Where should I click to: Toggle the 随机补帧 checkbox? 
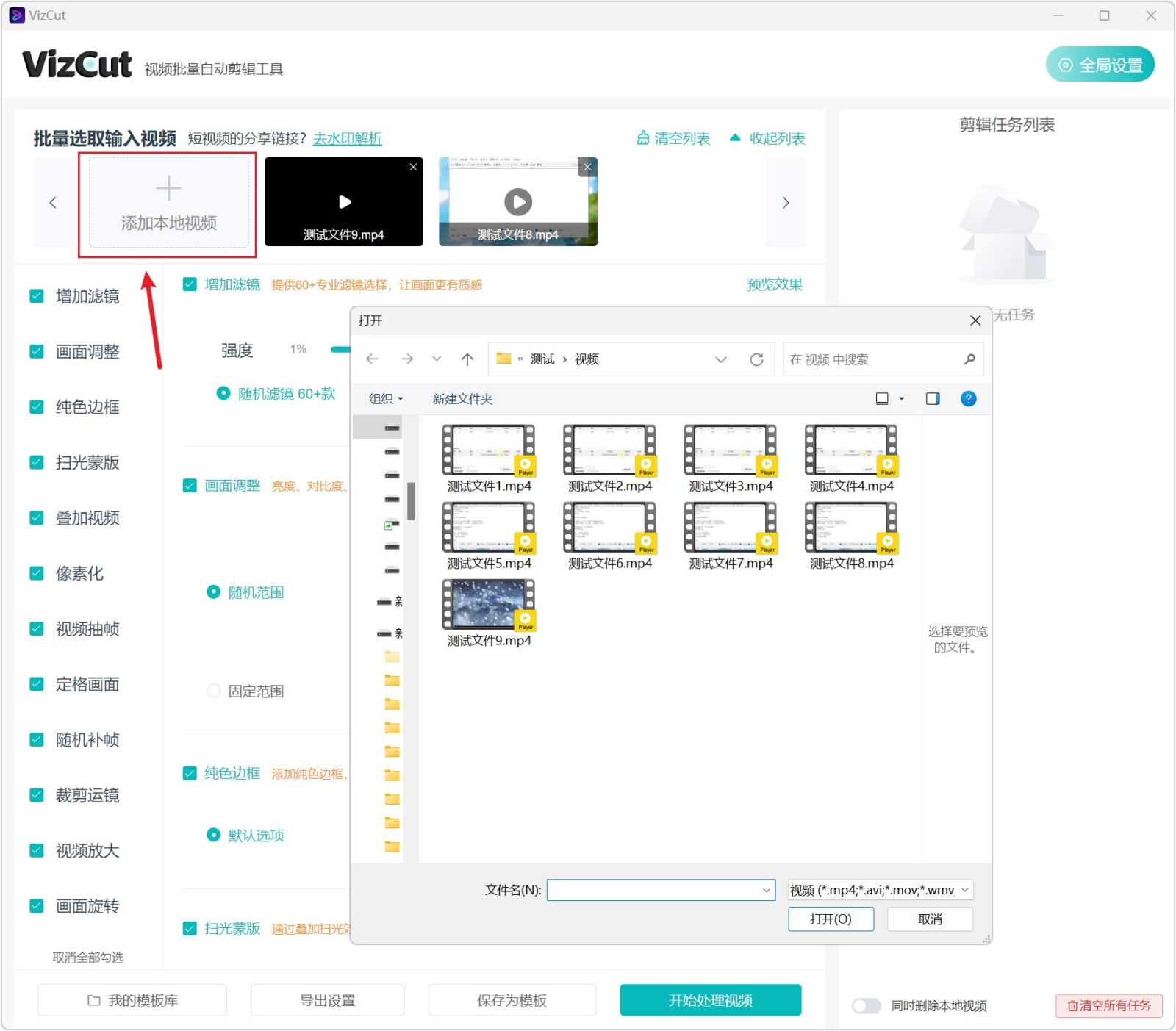point(36,739)
